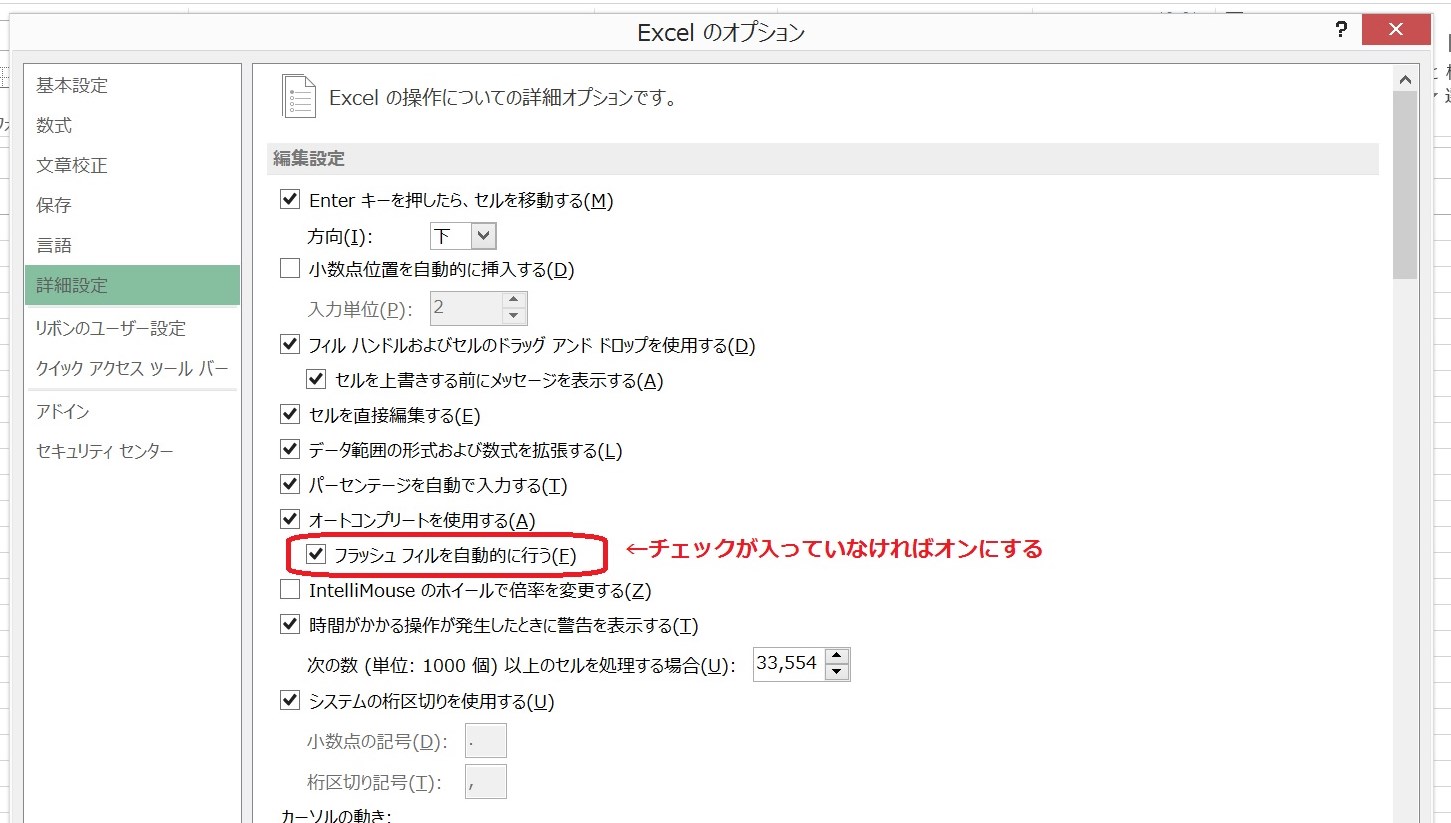Image resolution: width=1451 pixels, height=823 pixels.
Task: Toggle データ範囲の形式および数式を拡張する checkbox
Action: 290,450
